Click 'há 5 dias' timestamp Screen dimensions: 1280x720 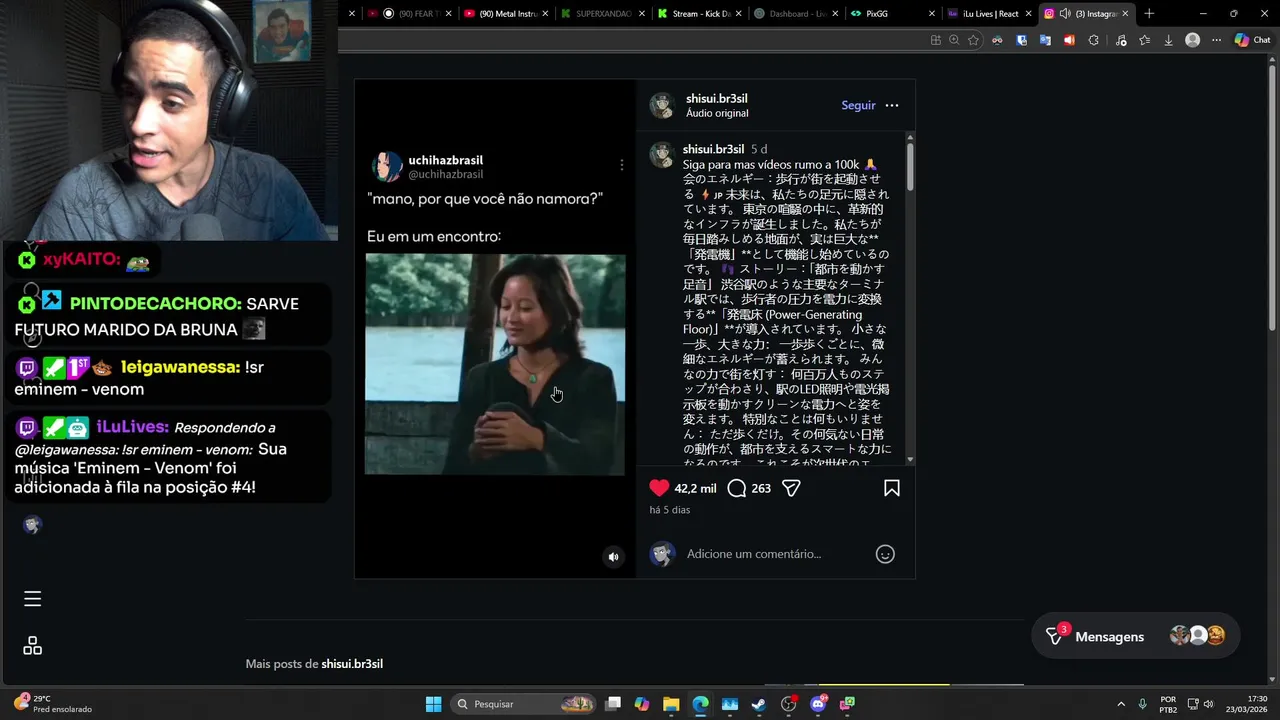(x=670, y=510)
